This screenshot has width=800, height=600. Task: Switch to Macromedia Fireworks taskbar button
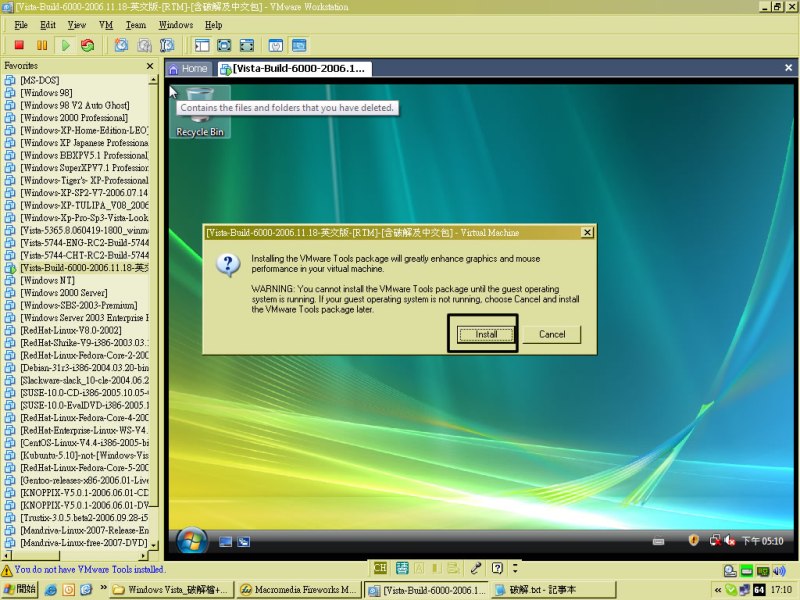pyautogui.click(x=299, y=590)
